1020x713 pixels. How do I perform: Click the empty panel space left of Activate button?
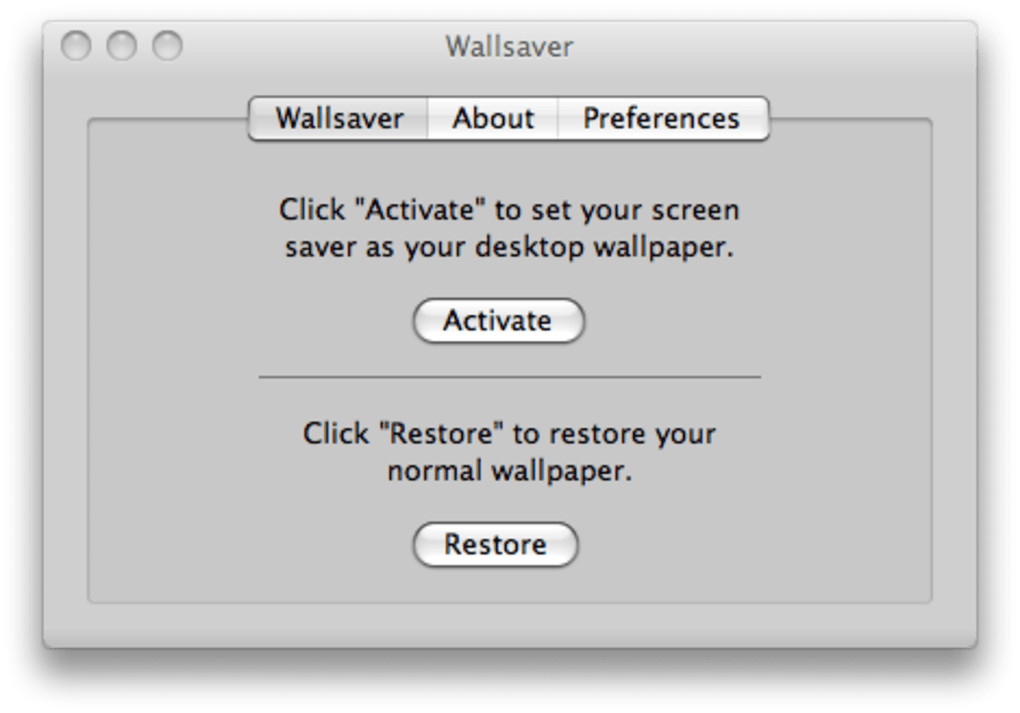(x=250, y=321)
